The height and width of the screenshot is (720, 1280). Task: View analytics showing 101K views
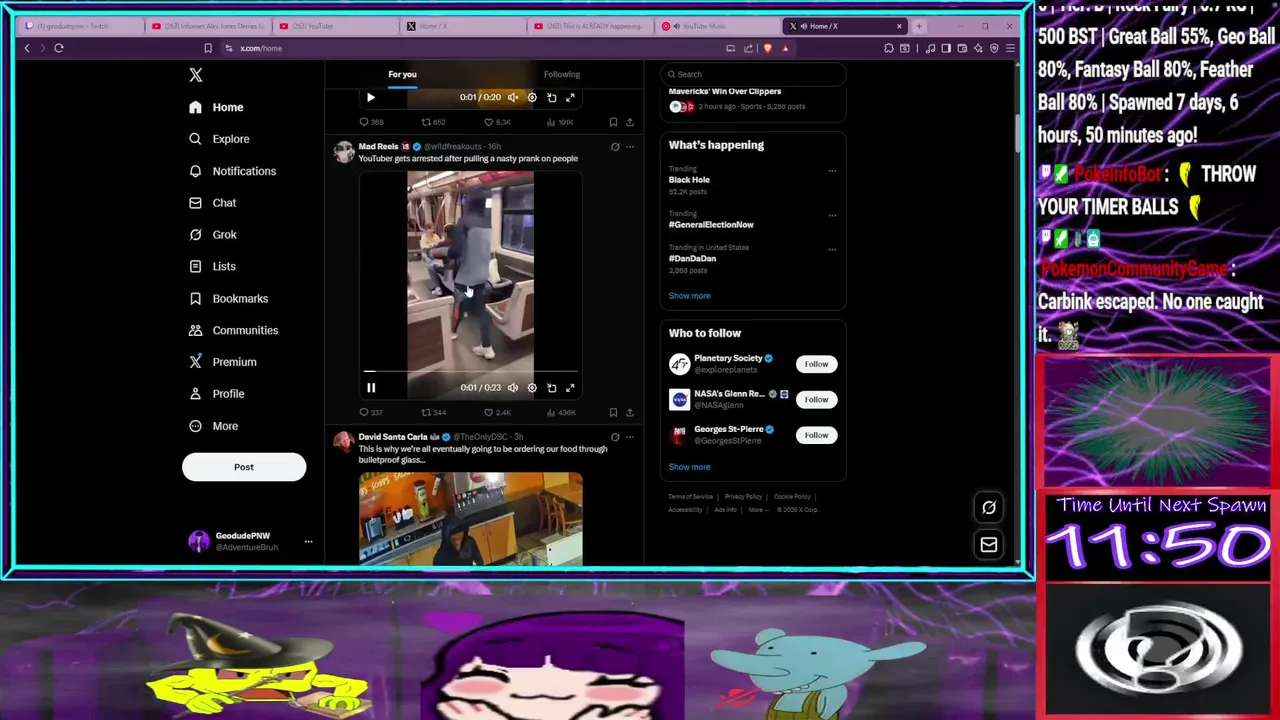click(x=562, y=122)
